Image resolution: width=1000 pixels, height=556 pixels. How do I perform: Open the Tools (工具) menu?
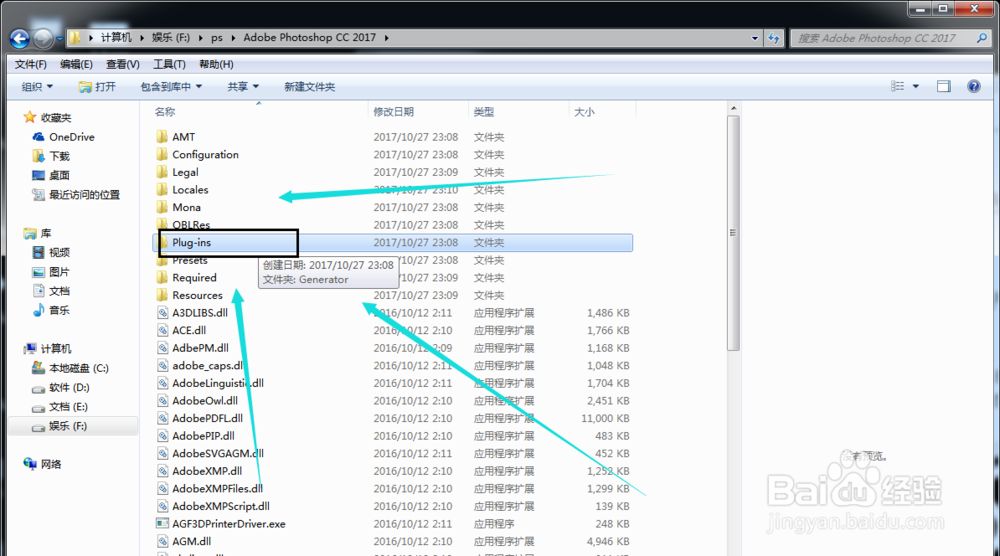click(169, 64)
